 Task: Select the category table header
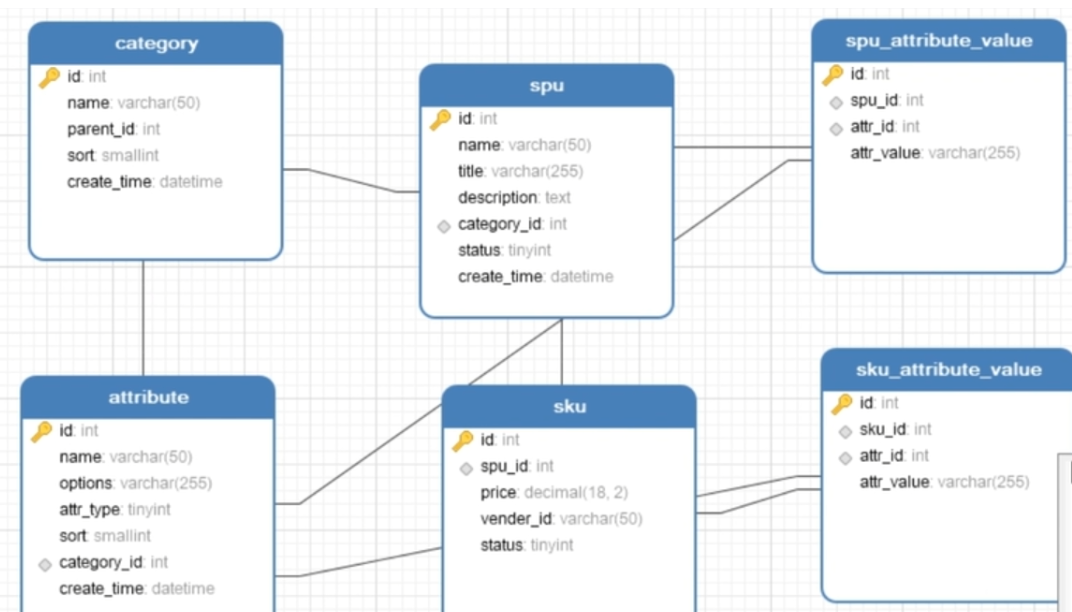click(156, 44)
